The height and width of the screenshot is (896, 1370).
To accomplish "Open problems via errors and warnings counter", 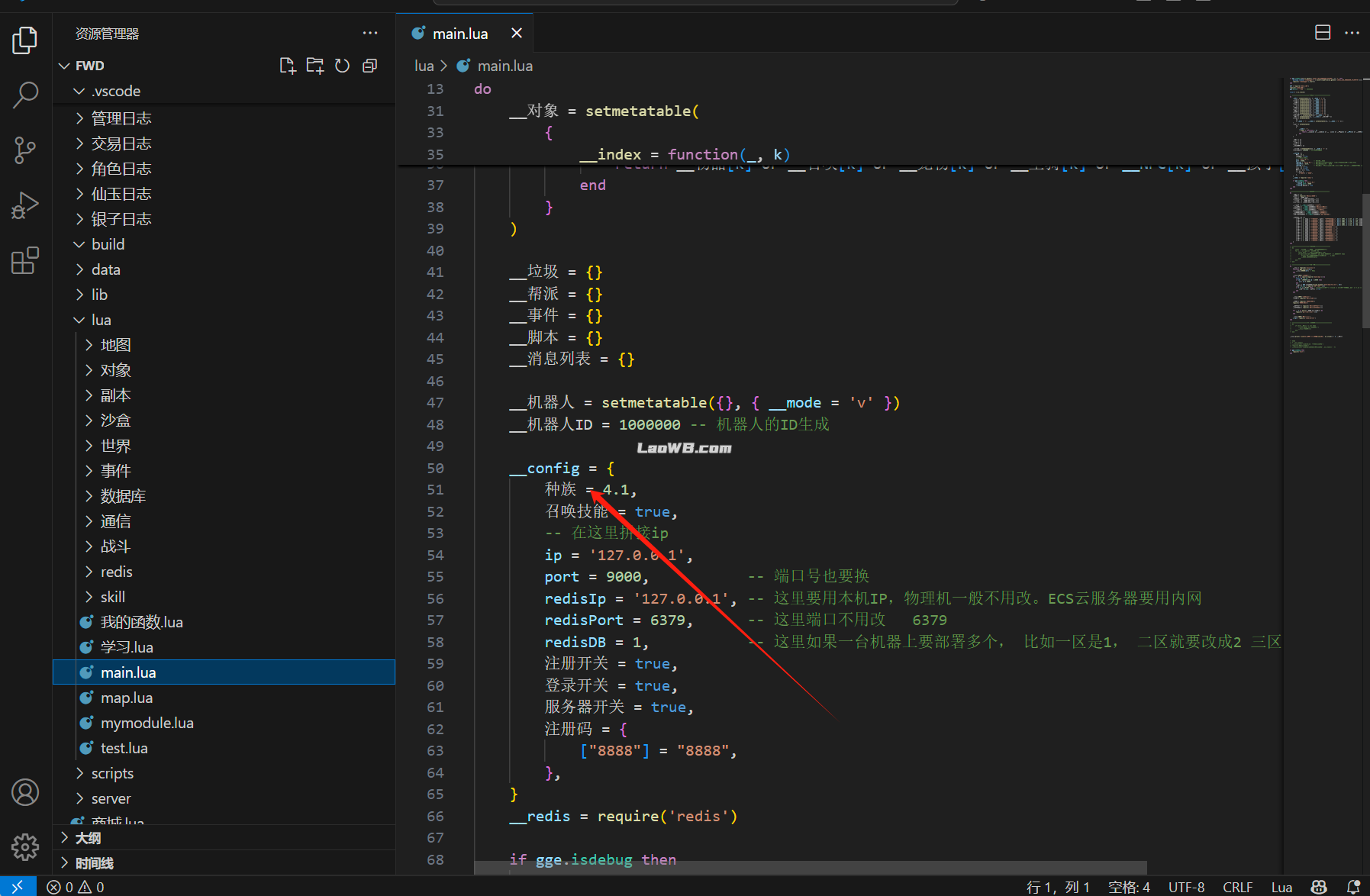I will pyautogui.click(x=76, y=887).
